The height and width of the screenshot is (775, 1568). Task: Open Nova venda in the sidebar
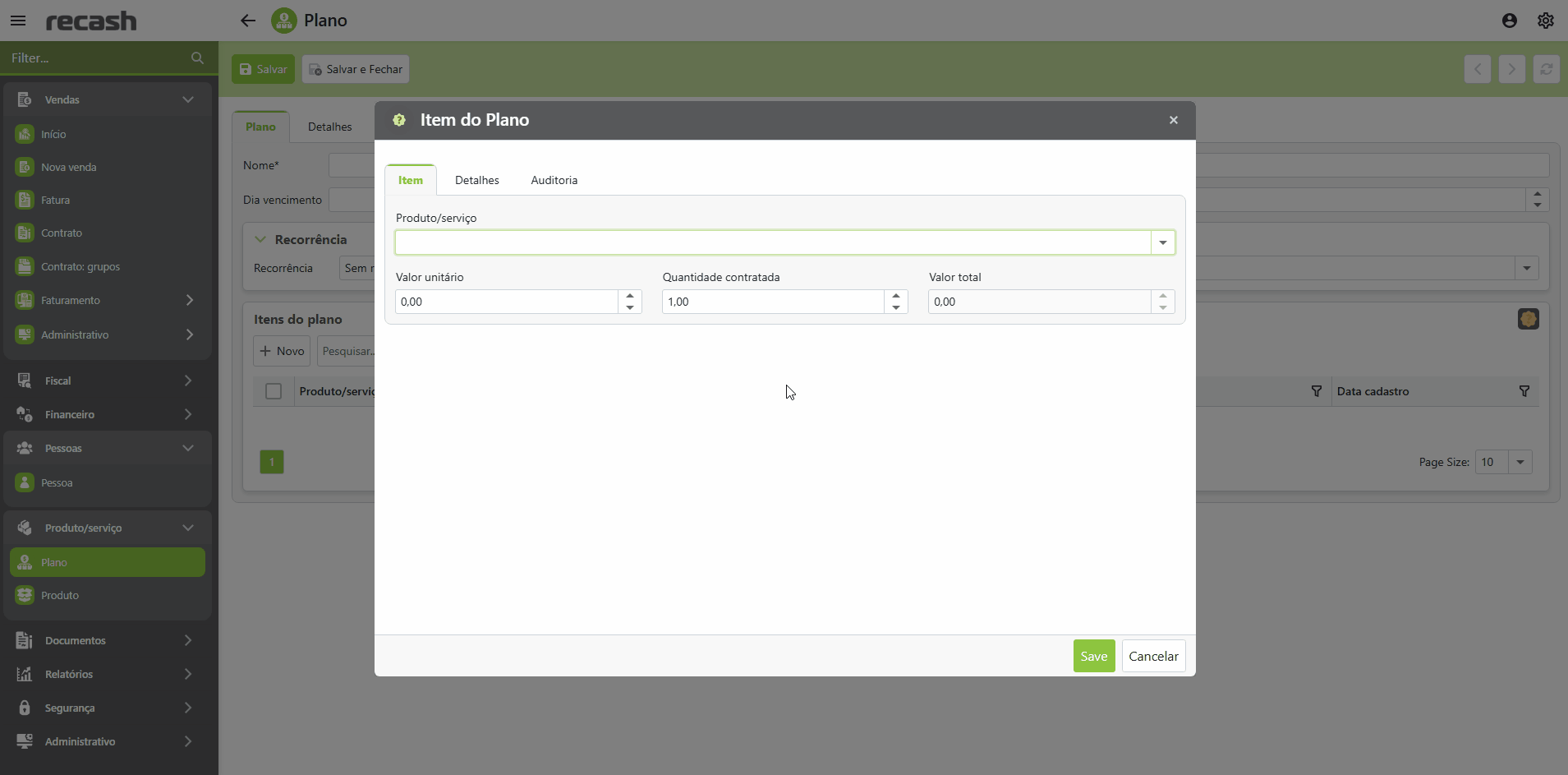69,167
